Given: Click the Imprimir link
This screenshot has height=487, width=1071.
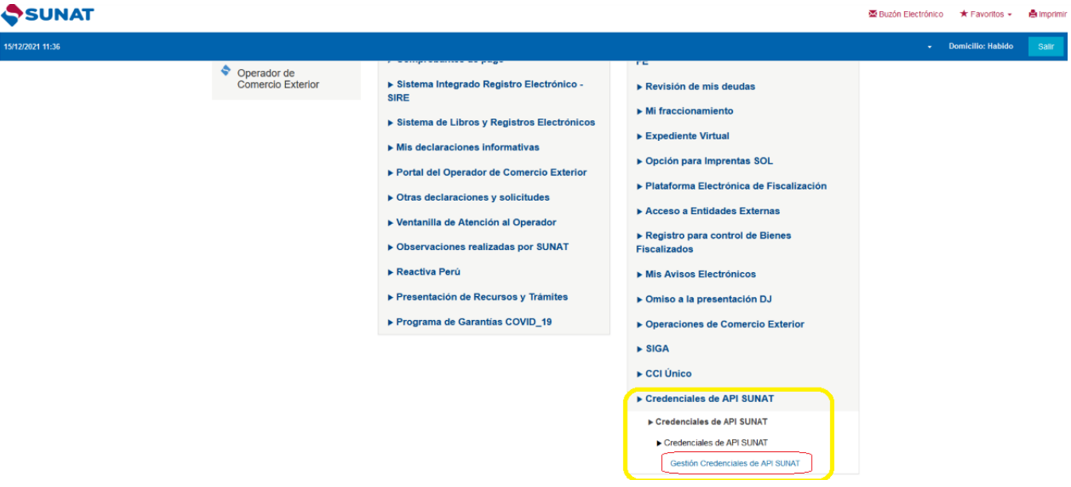Looking at the screenshot, I should [x=1053, y=14].
